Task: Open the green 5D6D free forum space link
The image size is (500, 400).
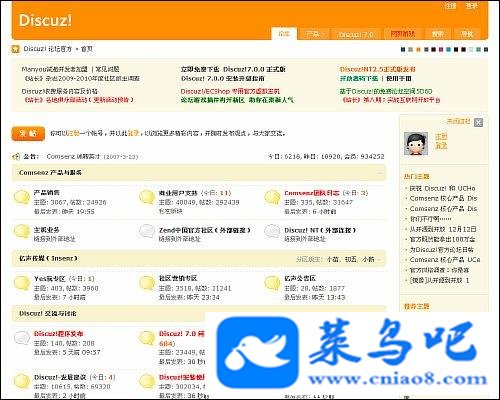Action: click(x=386, y=91)
